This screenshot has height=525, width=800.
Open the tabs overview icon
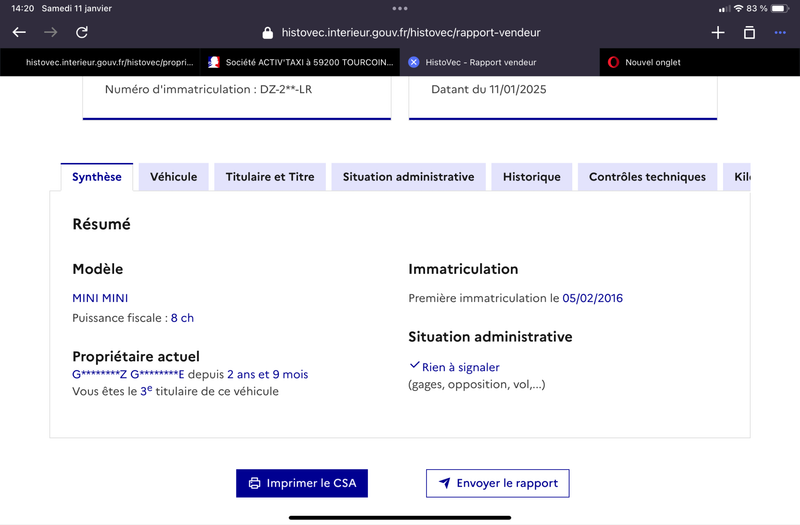[x=749, y=33]
